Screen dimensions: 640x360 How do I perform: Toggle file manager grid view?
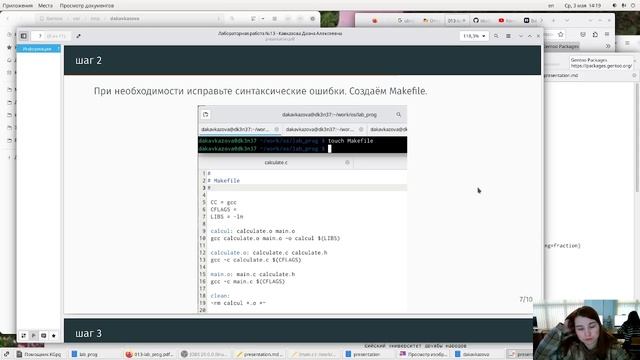(x=274, y=19)
